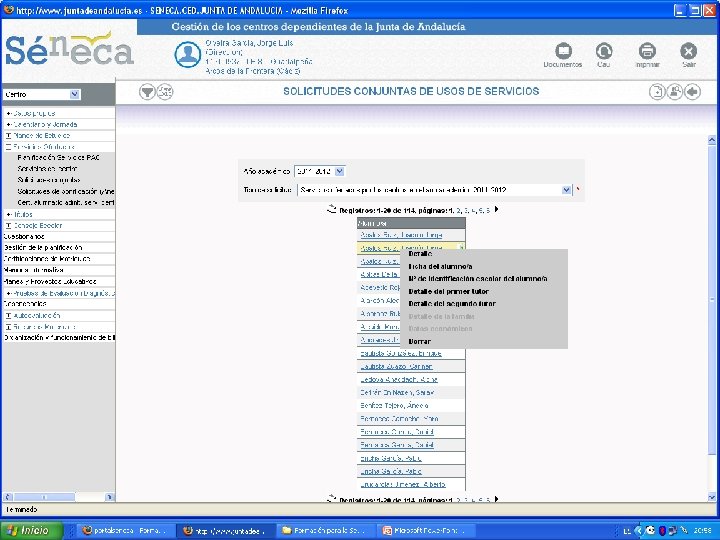
Task: Click the taskbar clock in system tray
Action: pyautogui.click(x=703, y=531)
